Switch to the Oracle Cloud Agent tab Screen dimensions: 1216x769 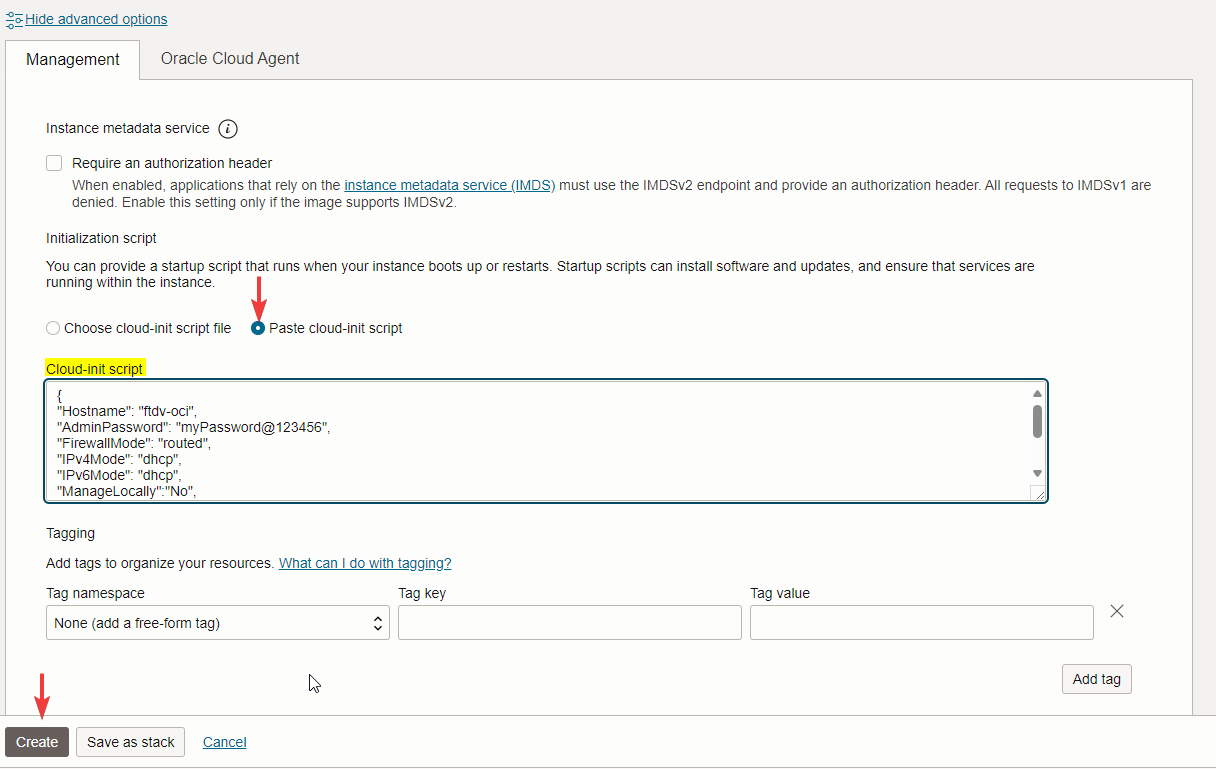pyautogui.click(x=230, y=58)
